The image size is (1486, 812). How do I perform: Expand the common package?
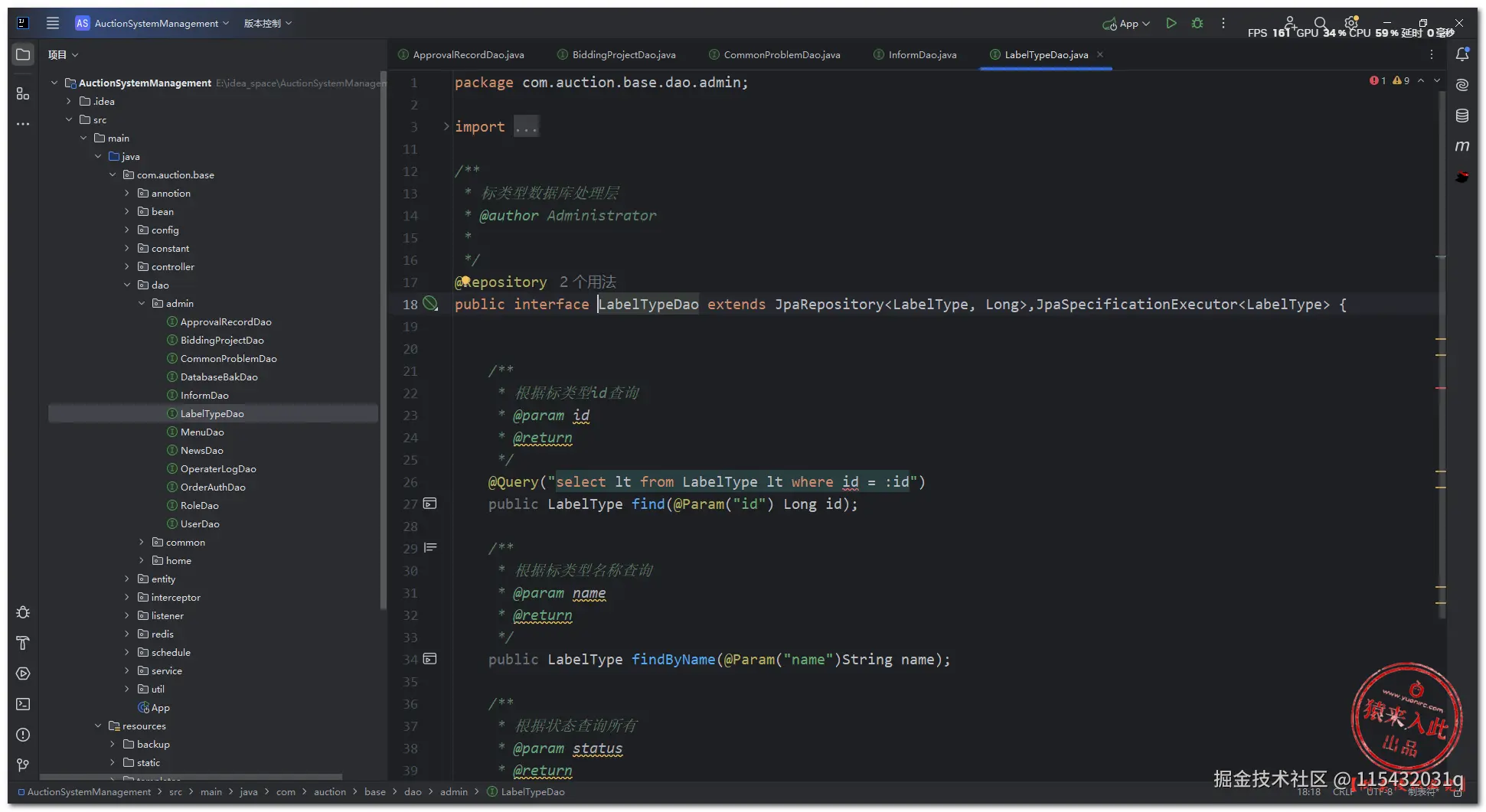coord(142,542)
